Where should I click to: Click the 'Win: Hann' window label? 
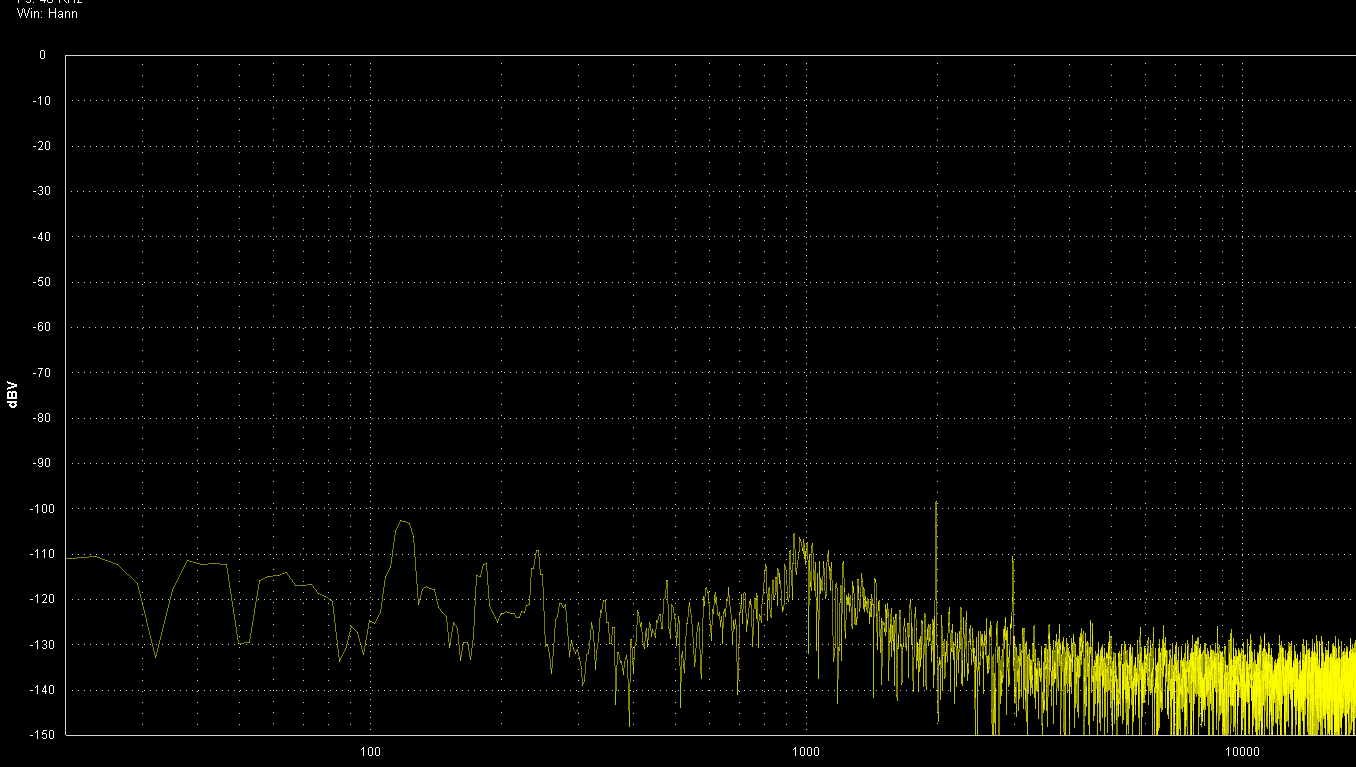tap(47, 14)
